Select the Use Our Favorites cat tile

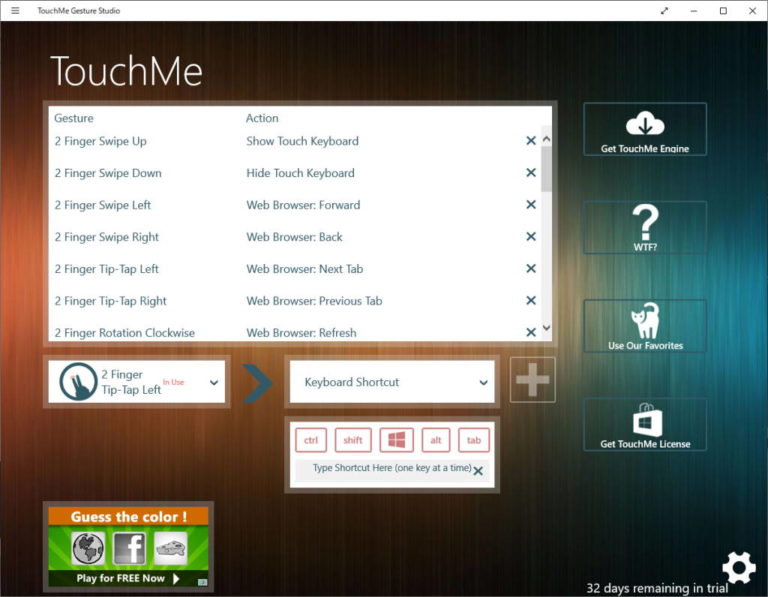pos(645,326)
